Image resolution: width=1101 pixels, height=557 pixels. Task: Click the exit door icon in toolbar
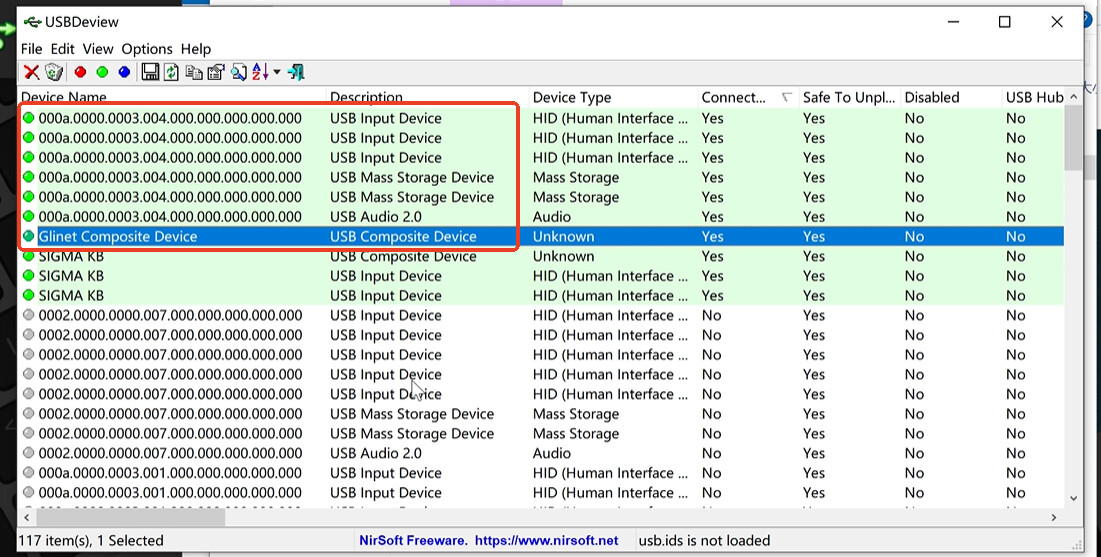tap(296, 72)
